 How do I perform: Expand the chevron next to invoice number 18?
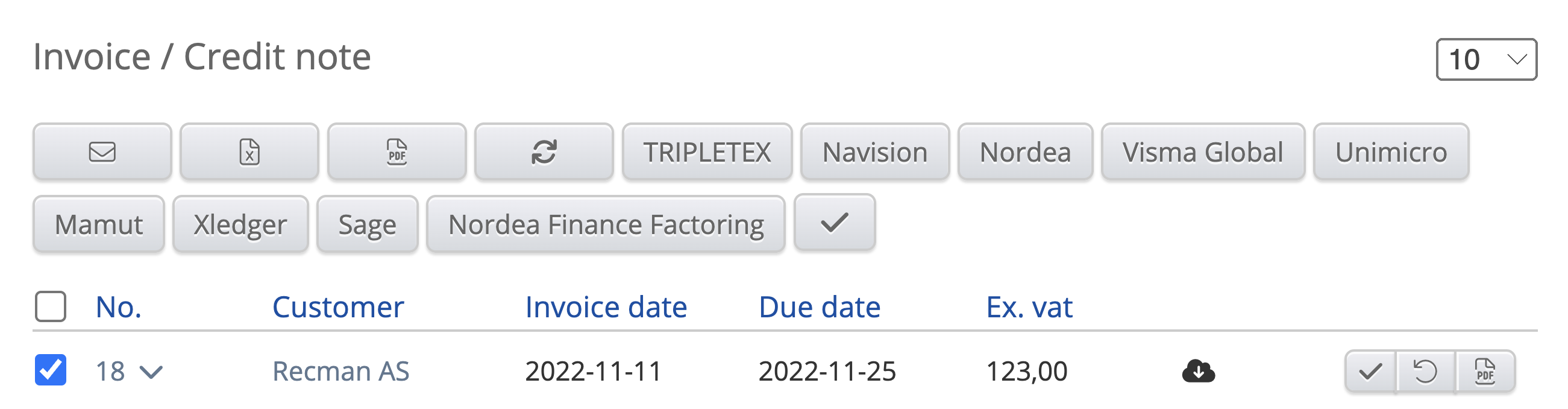click(x=151, y=372)
